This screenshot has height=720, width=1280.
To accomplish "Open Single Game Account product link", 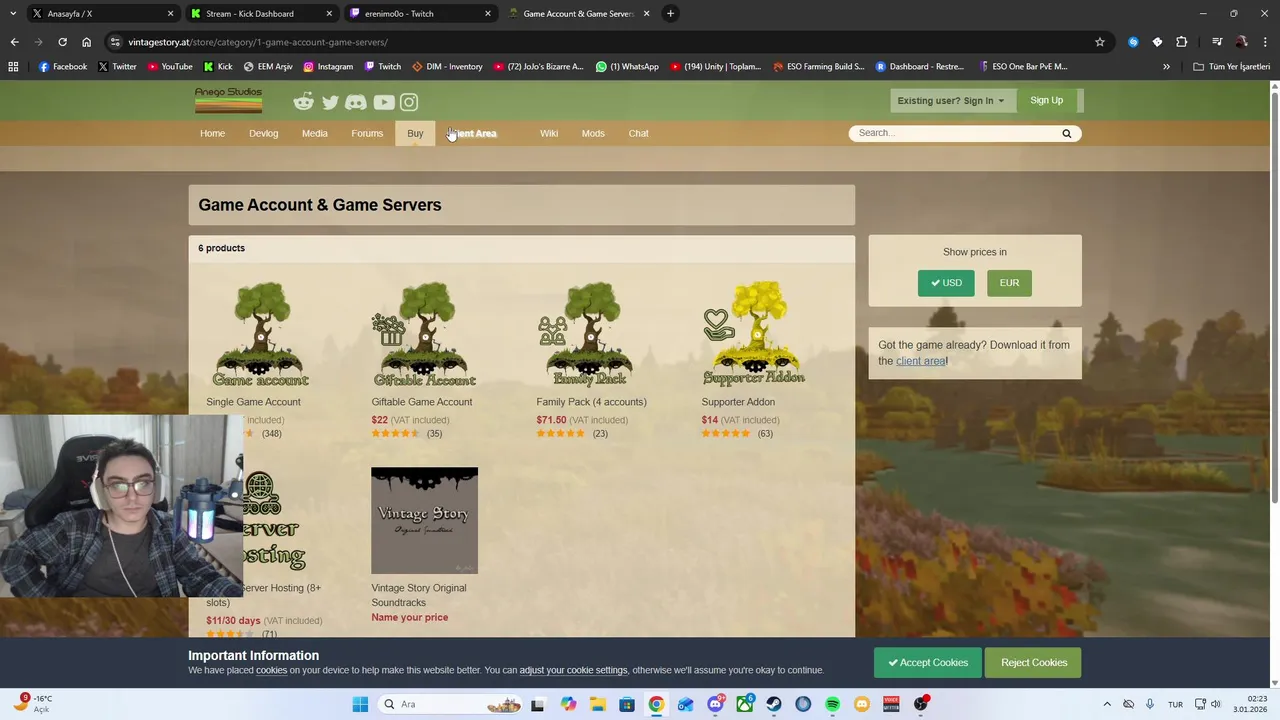I will click(x=253, y=402).
